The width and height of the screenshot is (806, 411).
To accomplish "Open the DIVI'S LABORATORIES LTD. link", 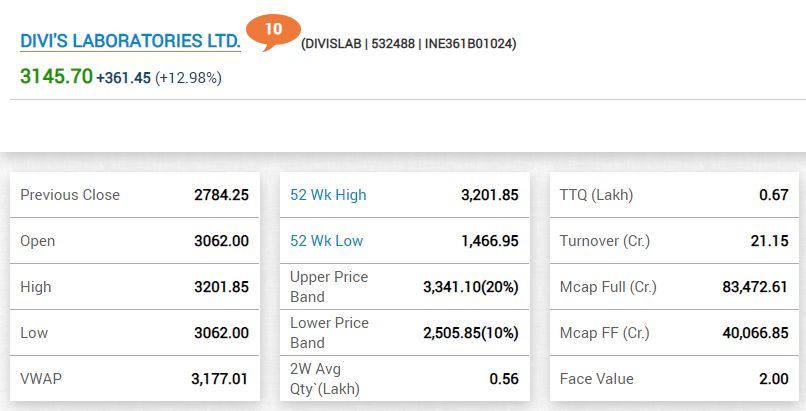I will 130,42.
